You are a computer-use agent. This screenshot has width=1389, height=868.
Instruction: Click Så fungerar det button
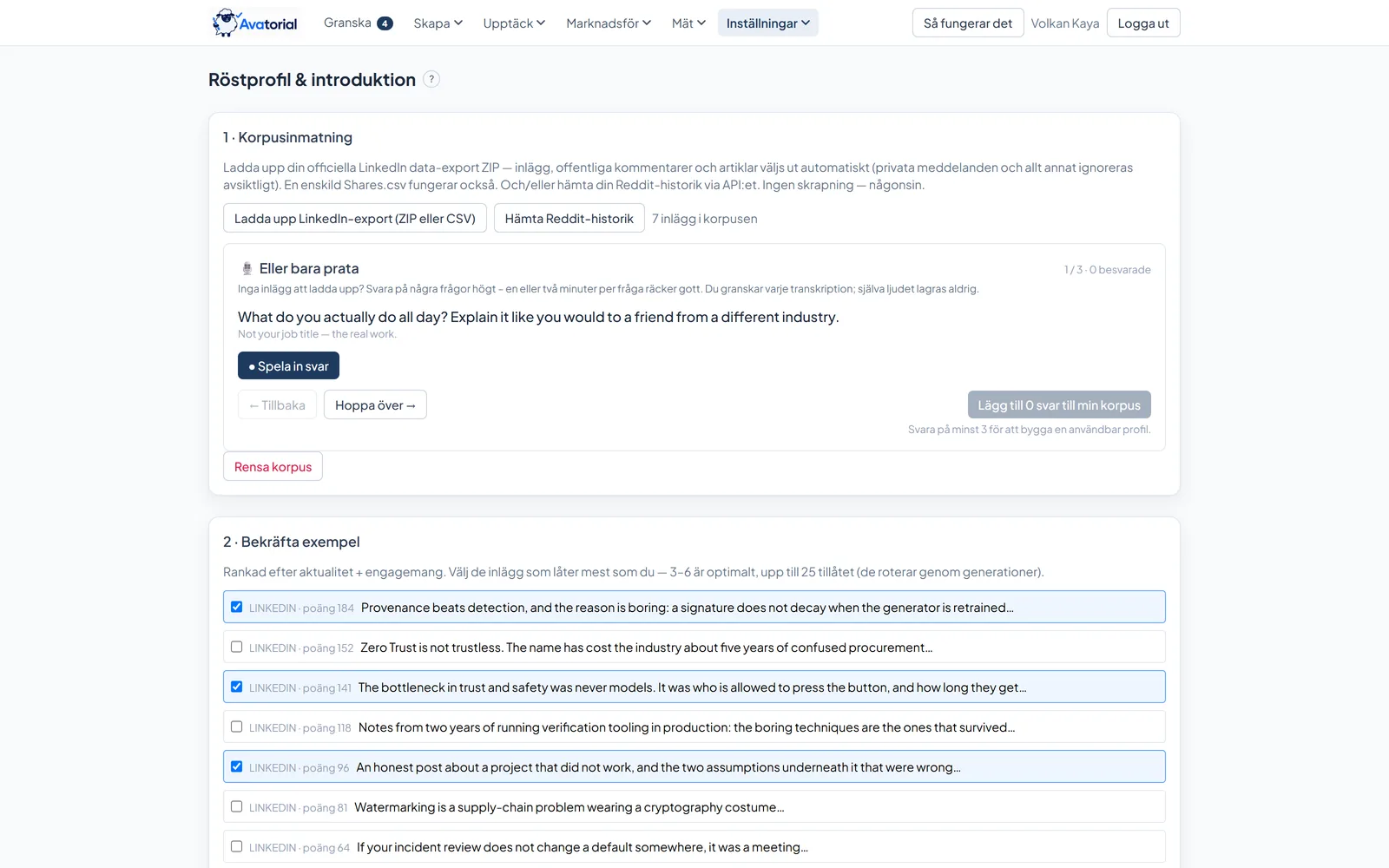pos(968,23)
